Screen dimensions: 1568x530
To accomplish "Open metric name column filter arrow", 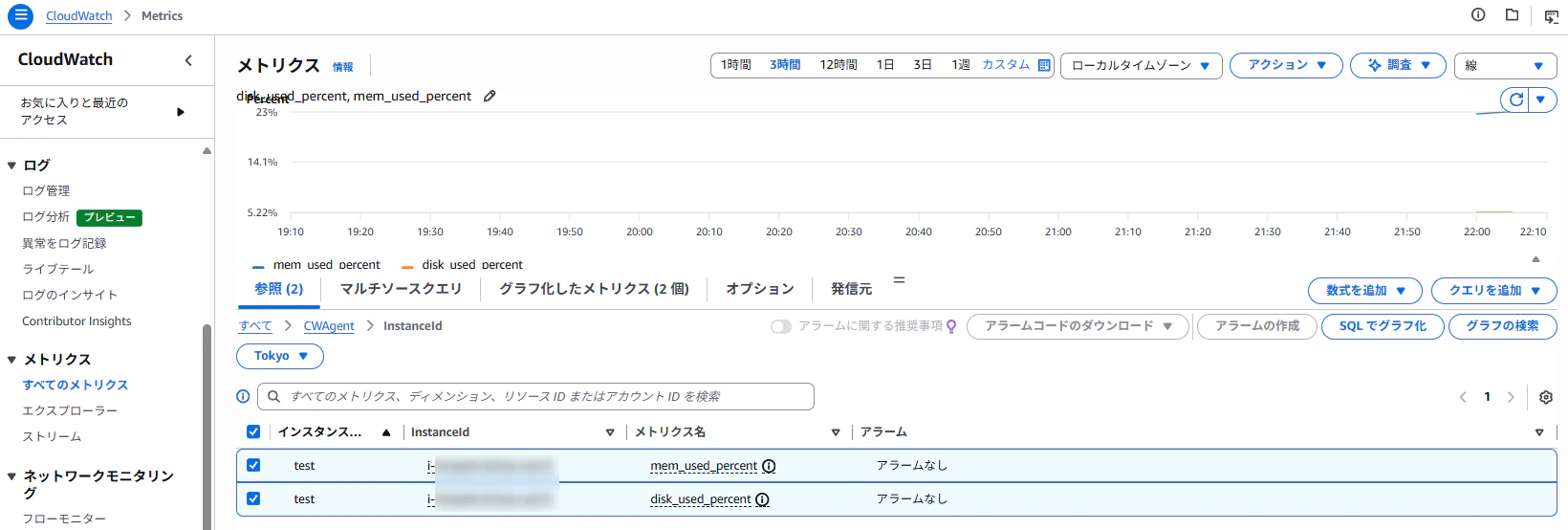I will click(x=836, y=432).
